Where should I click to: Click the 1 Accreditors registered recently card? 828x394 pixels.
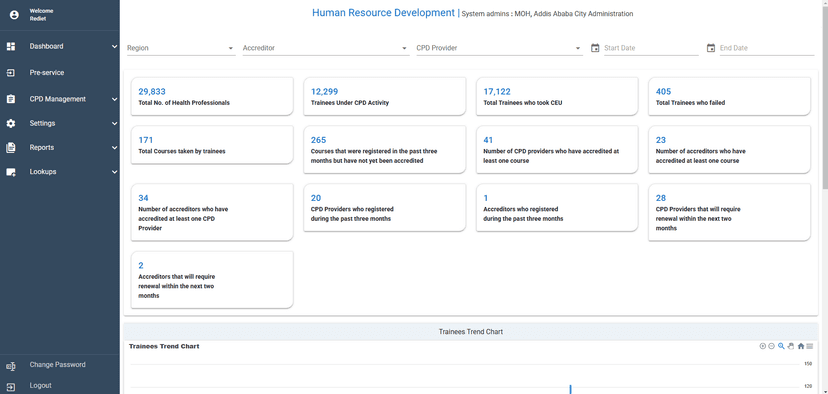pyautogui.click(x=557, y=208)
